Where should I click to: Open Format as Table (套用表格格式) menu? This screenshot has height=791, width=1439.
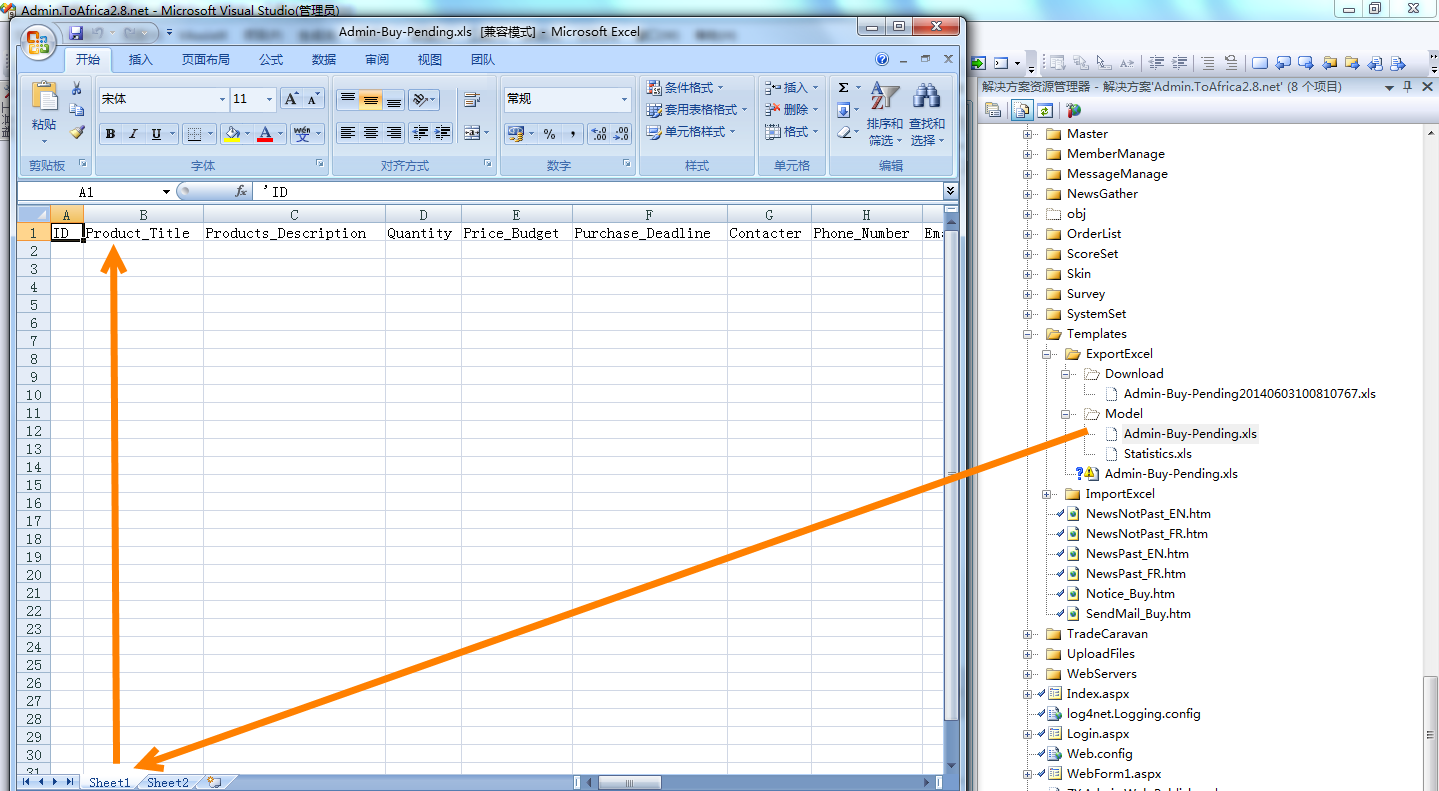pyautogui.click(x=697, y=110)
